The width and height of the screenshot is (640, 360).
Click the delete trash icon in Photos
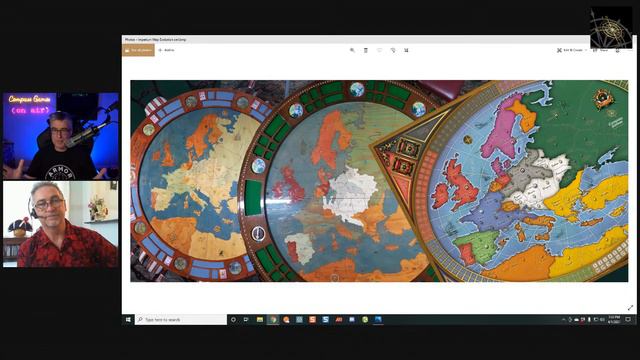coord(366,50)
